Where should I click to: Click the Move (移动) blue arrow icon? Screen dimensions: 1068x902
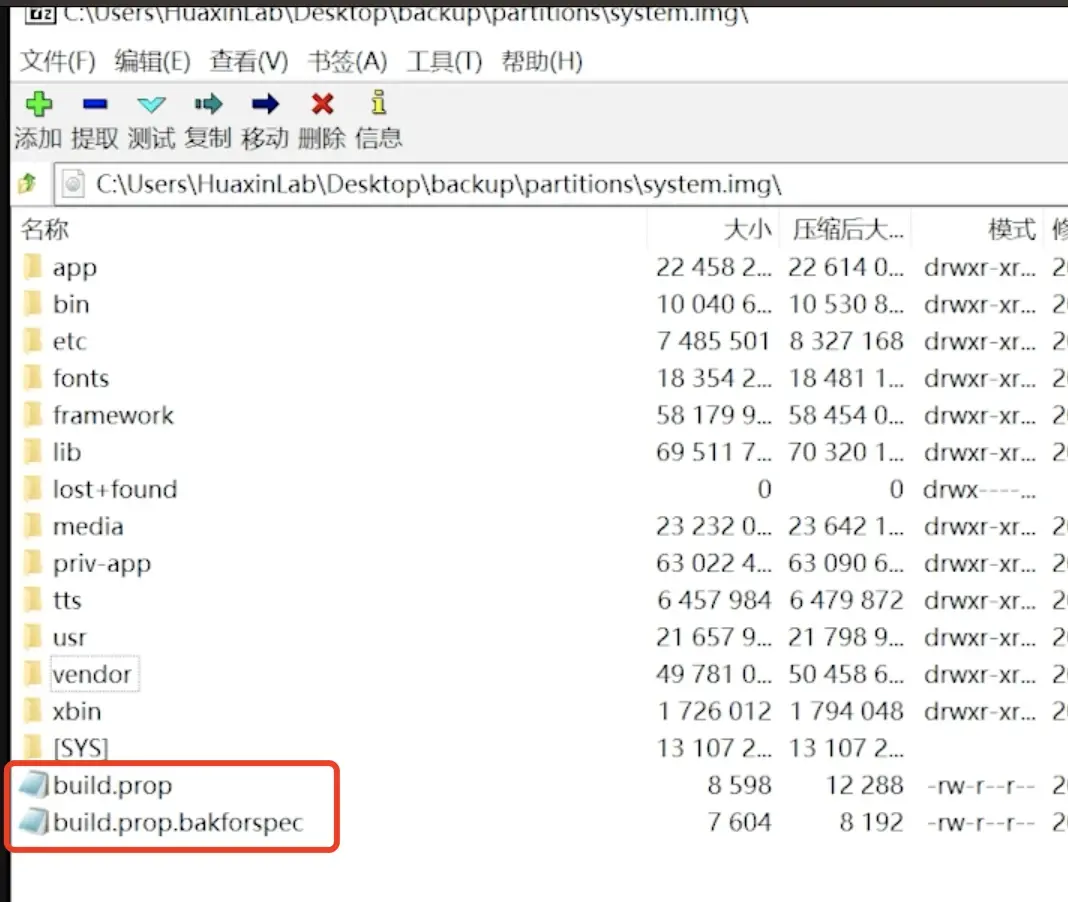tap(265, 103)
